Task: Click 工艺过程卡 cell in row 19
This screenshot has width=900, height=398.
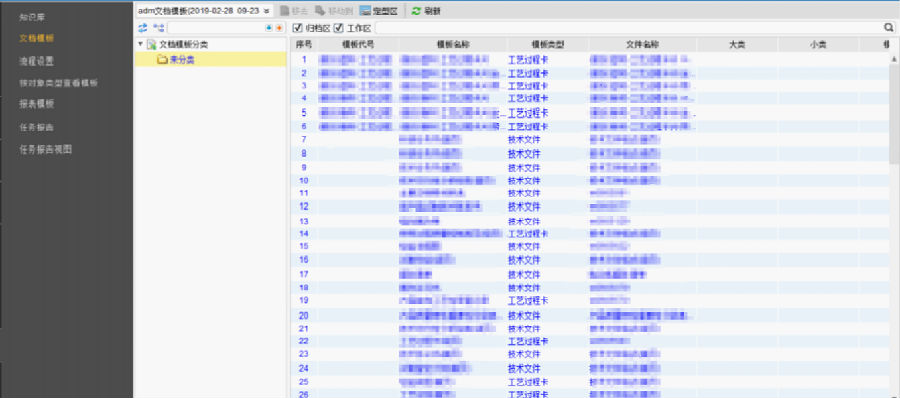Action: coord(527,300)
